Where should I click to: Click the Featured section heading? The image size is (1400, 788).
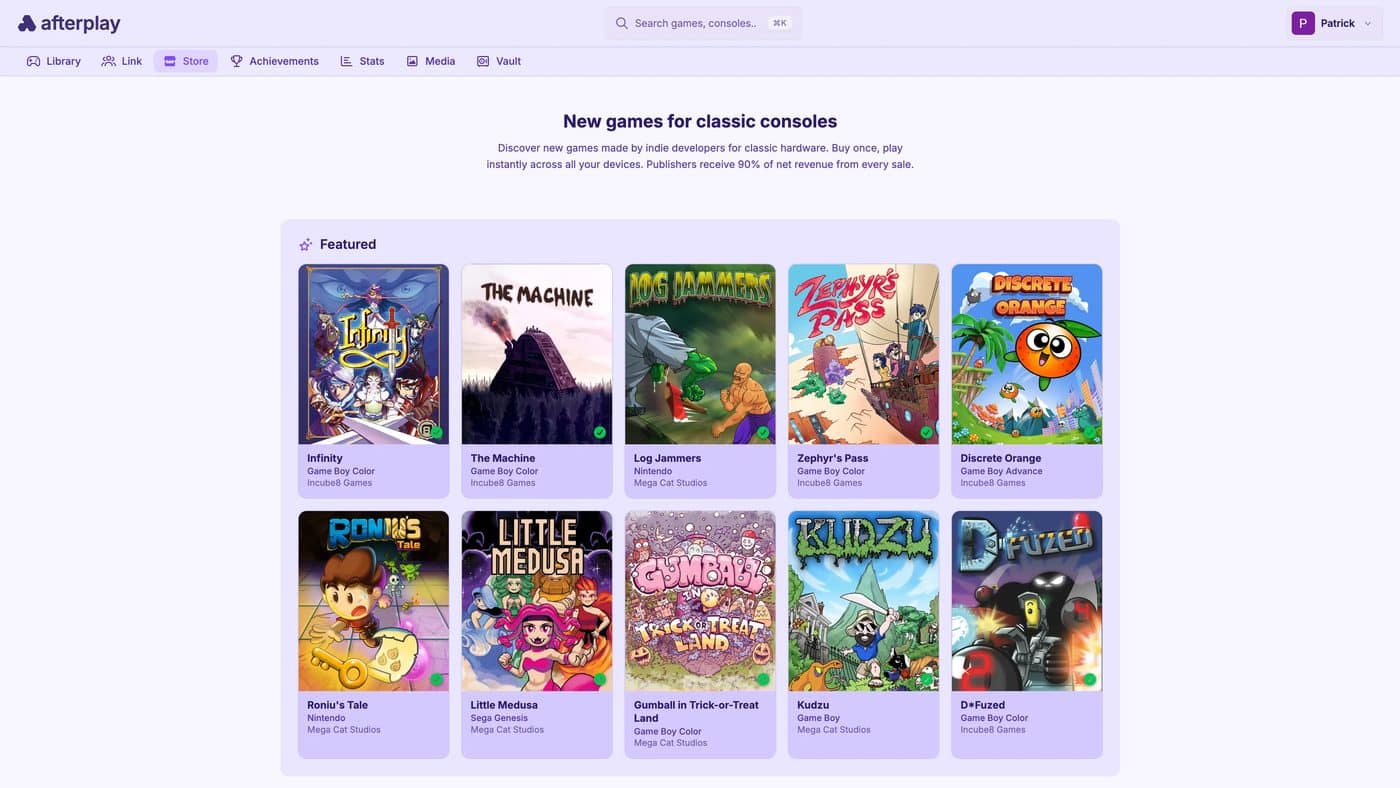(x=348, y=244)
